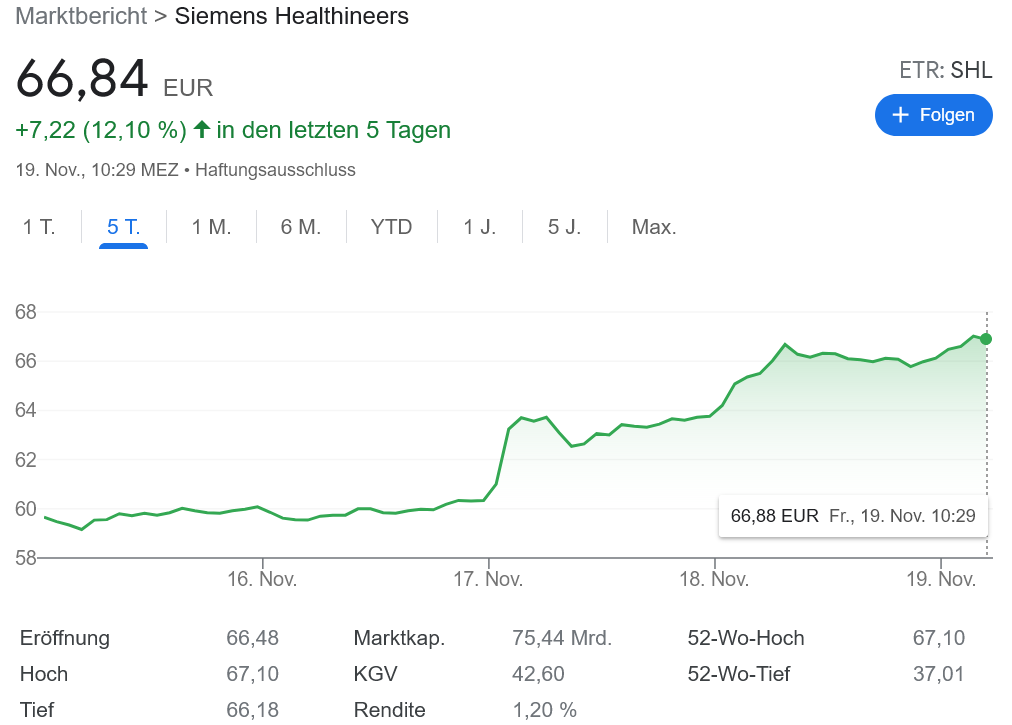Screen dimensions: 1012x725
Task: Open the Haftungsausschluss disclaimer link
Action: 275,170
